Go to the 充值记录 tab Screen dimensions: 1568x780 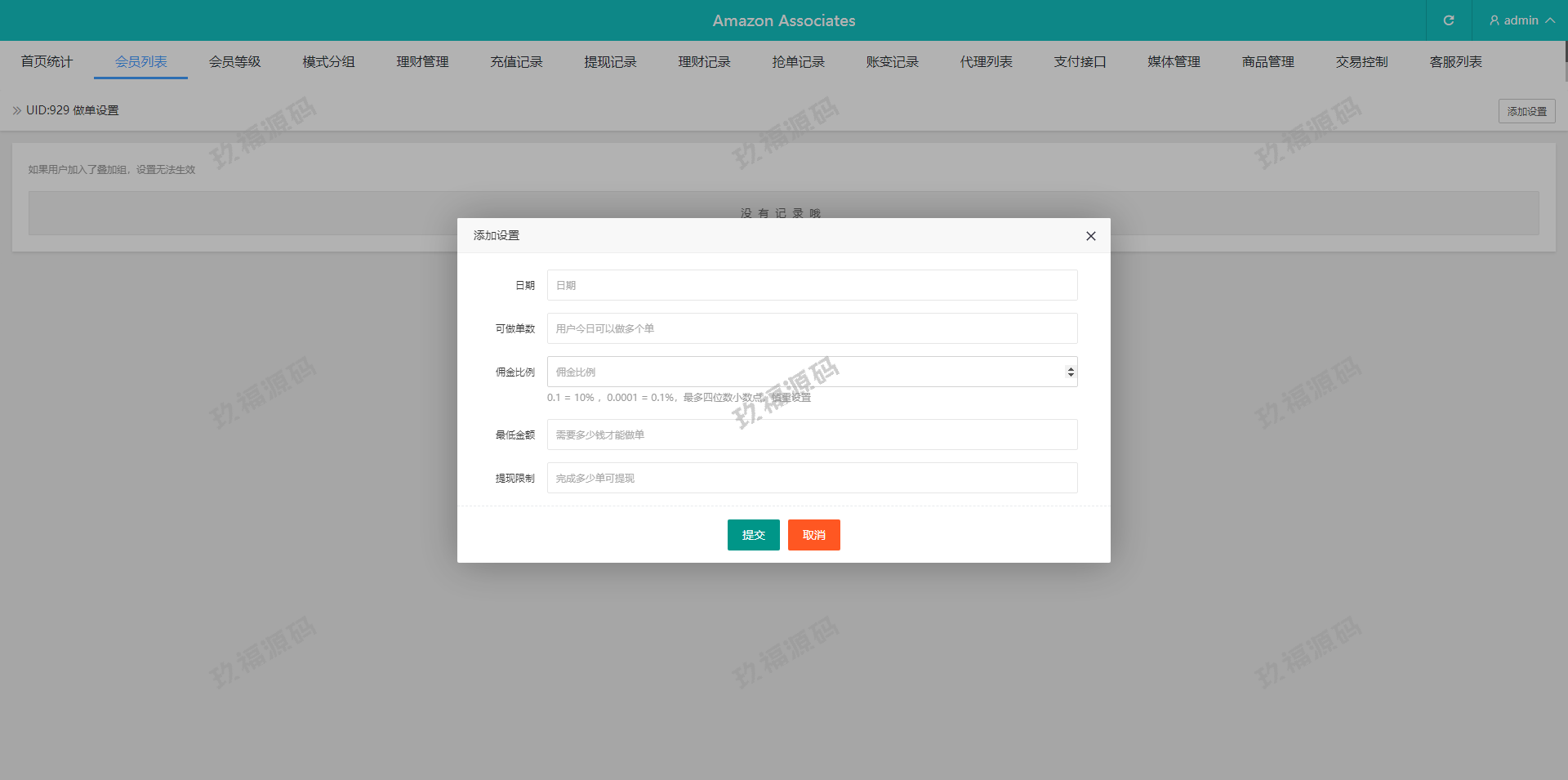coord(516,62)
